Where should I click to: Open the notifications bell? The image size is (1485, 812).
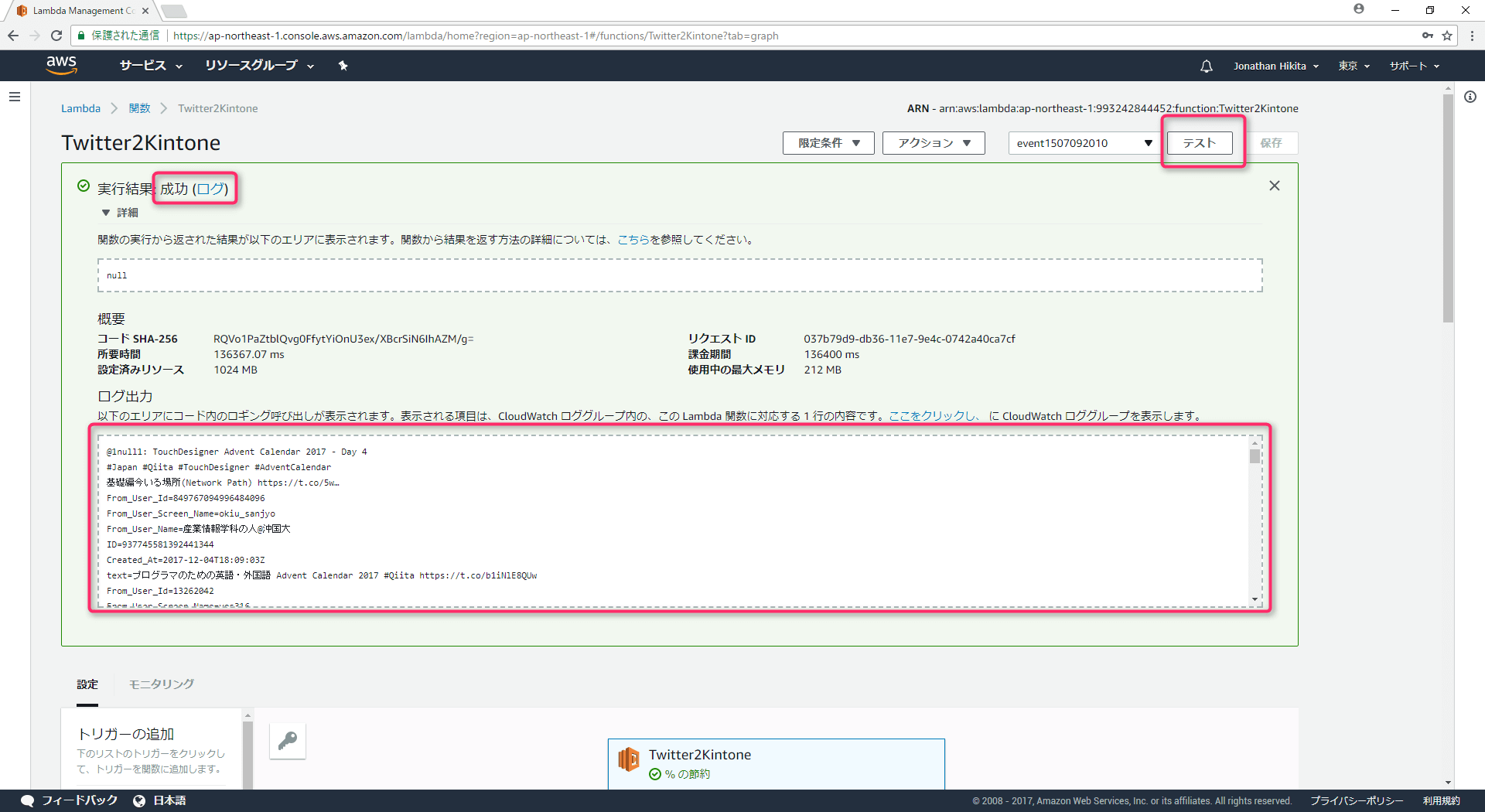pos(1206,67)
